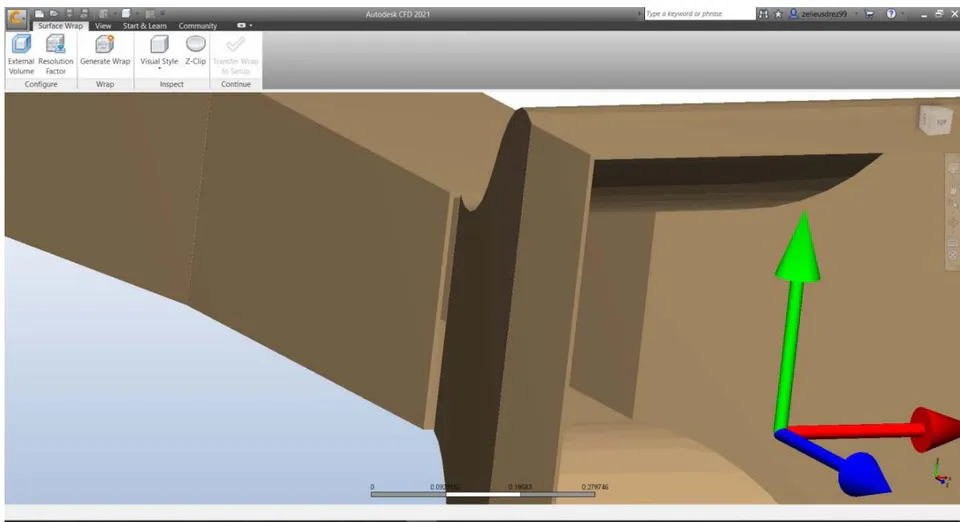Click the Help question mark icon
The height and width of the screenshot is (522, 960).
(891, 13)
